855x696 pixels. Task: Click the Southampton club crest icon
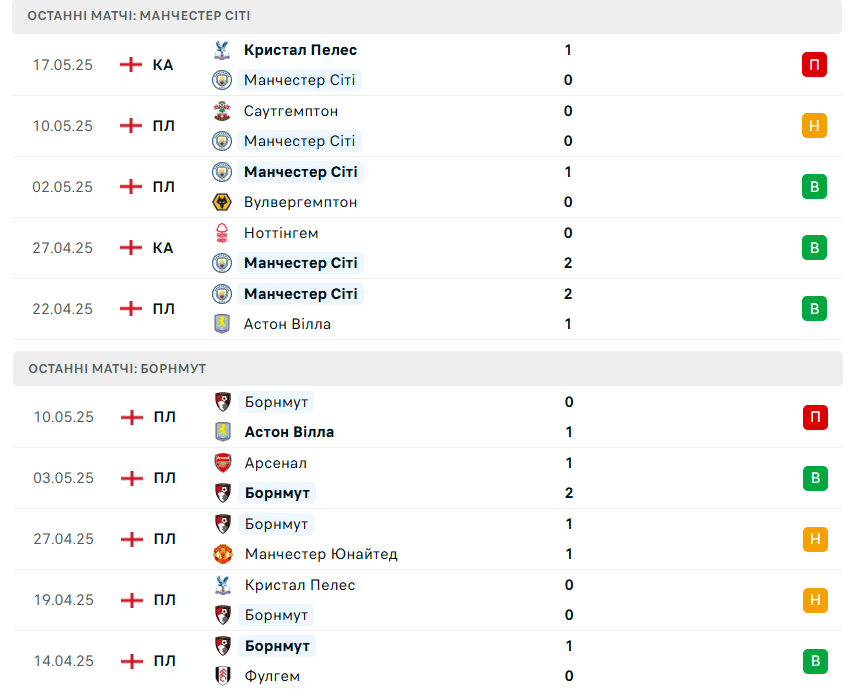point(221,111)
